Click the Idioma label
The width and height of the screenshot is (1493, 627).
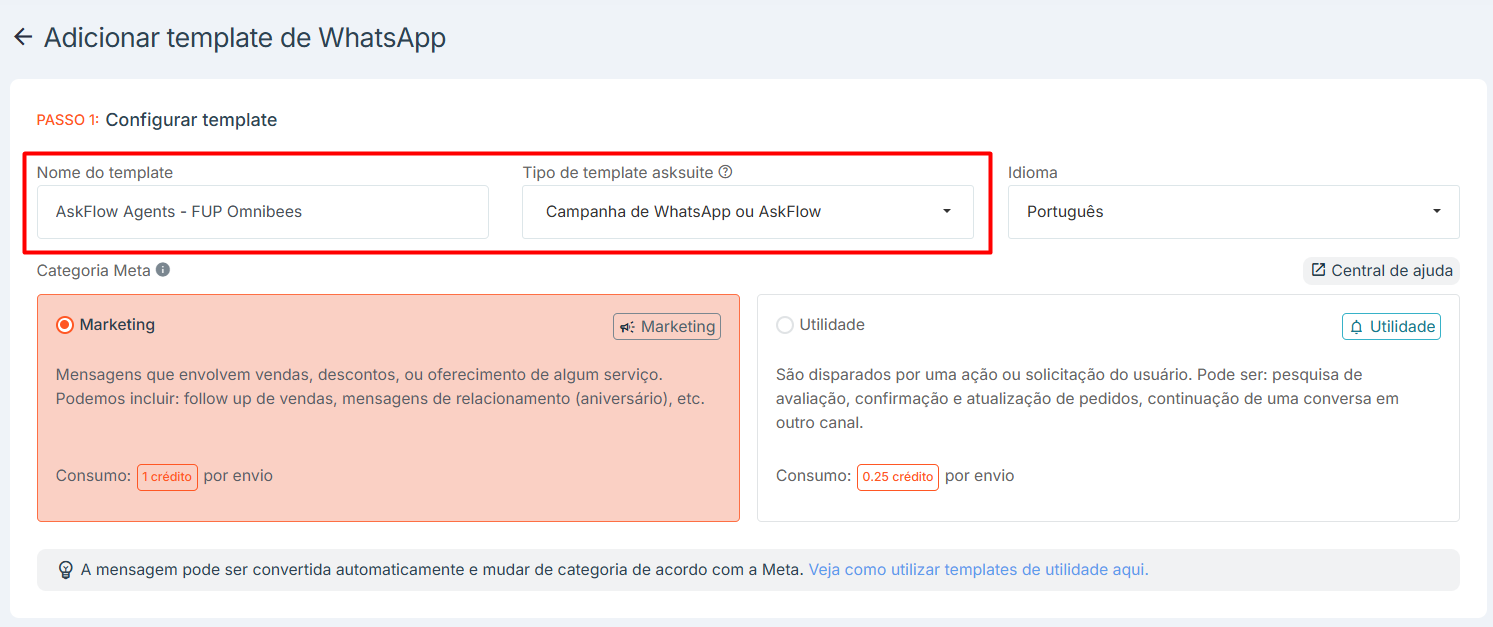[1033, 172]
